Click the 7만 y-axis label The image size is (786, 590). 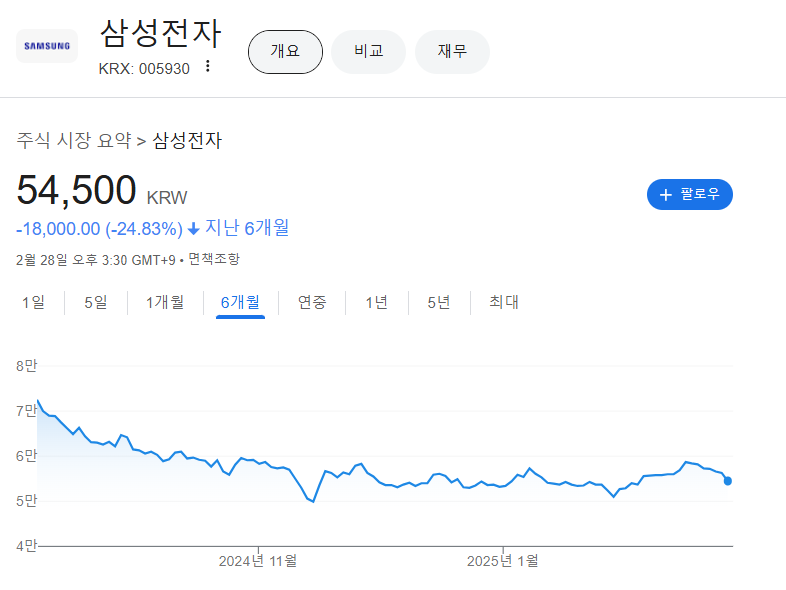tap(27, 411)
